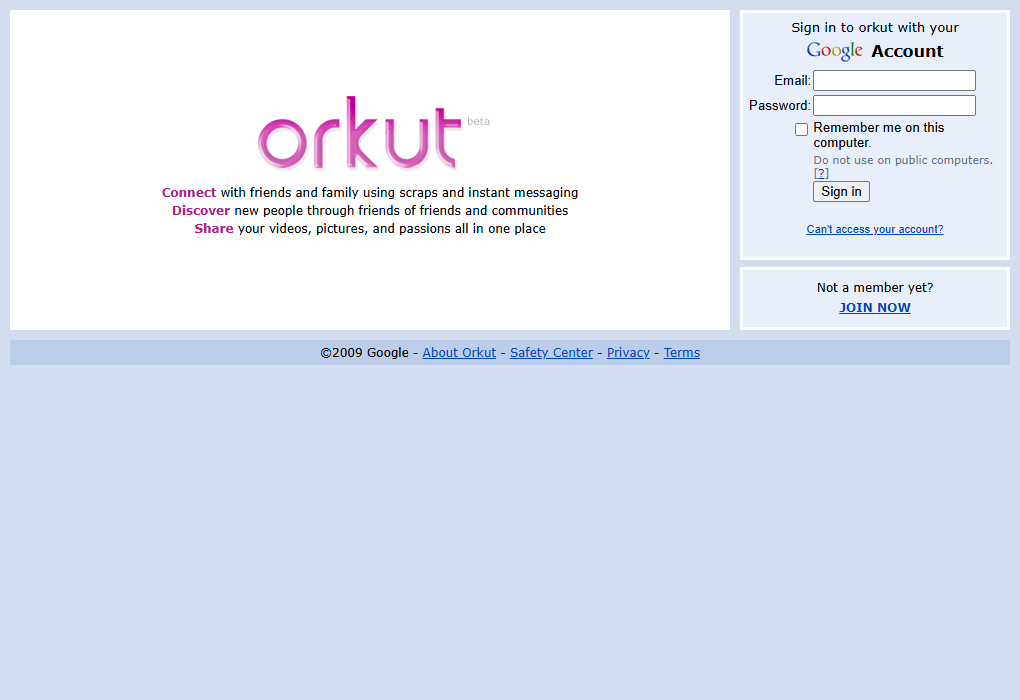The height and width of the screenshot is (700, 1020).
Task: Click the word Connect in the tagline
Action: (189, 193)
